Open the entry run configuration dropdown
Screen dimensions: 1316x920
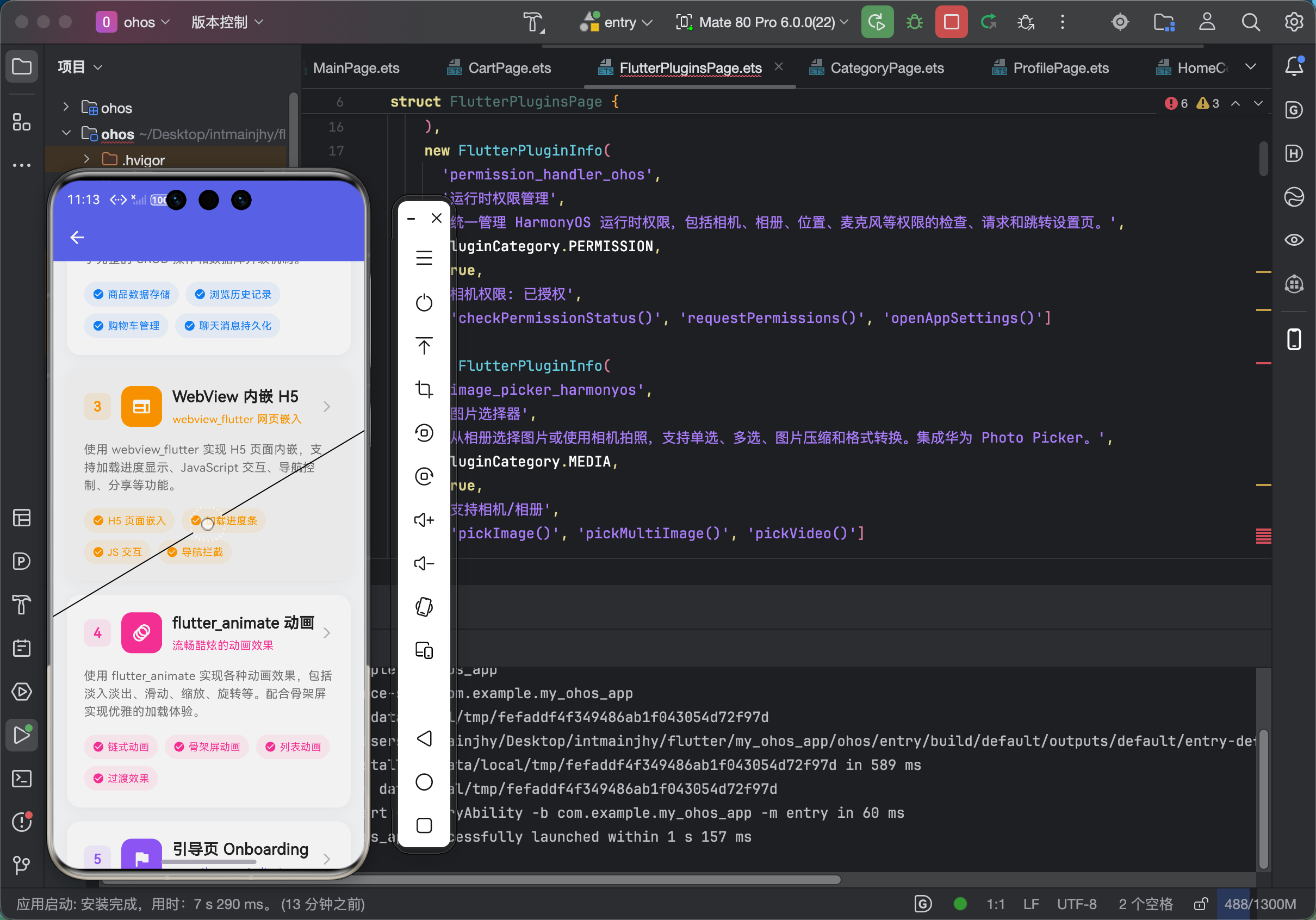(616, 22)
